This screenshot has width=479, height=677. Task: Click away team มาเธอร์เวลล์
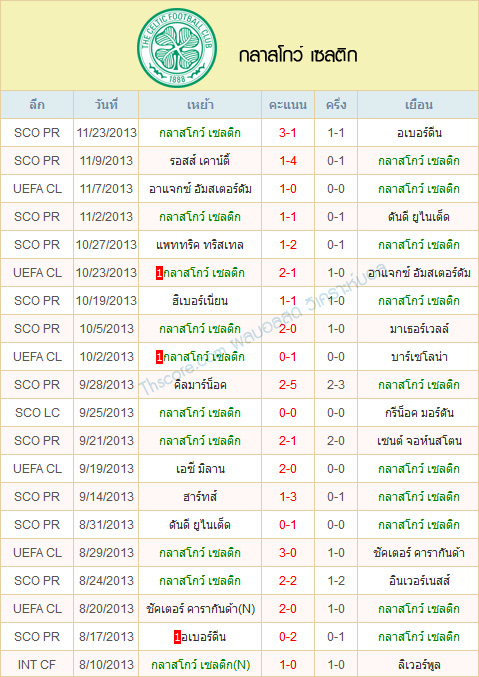click(x=419, y=329)
